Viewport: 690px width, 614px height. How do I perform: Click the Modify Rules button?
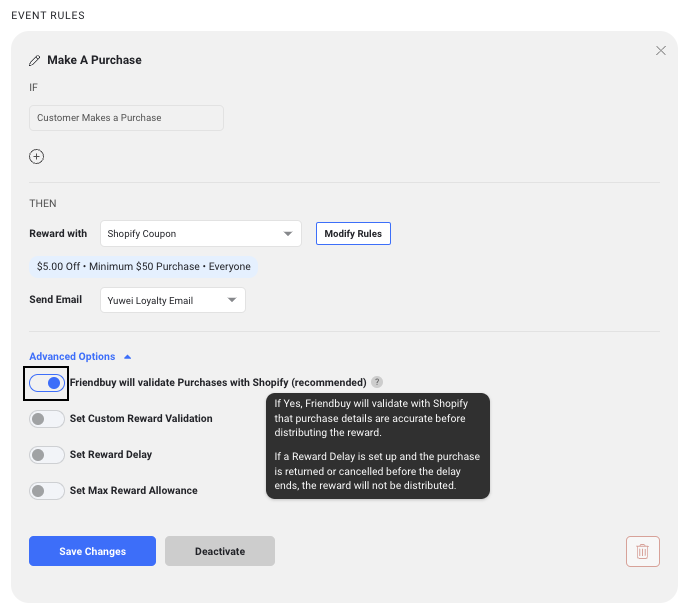click(x=353, y=234)
